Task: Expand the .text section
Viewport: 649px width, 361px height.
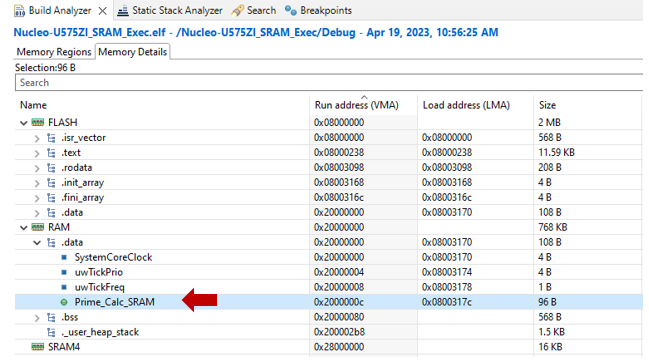Action: (37, 153)
